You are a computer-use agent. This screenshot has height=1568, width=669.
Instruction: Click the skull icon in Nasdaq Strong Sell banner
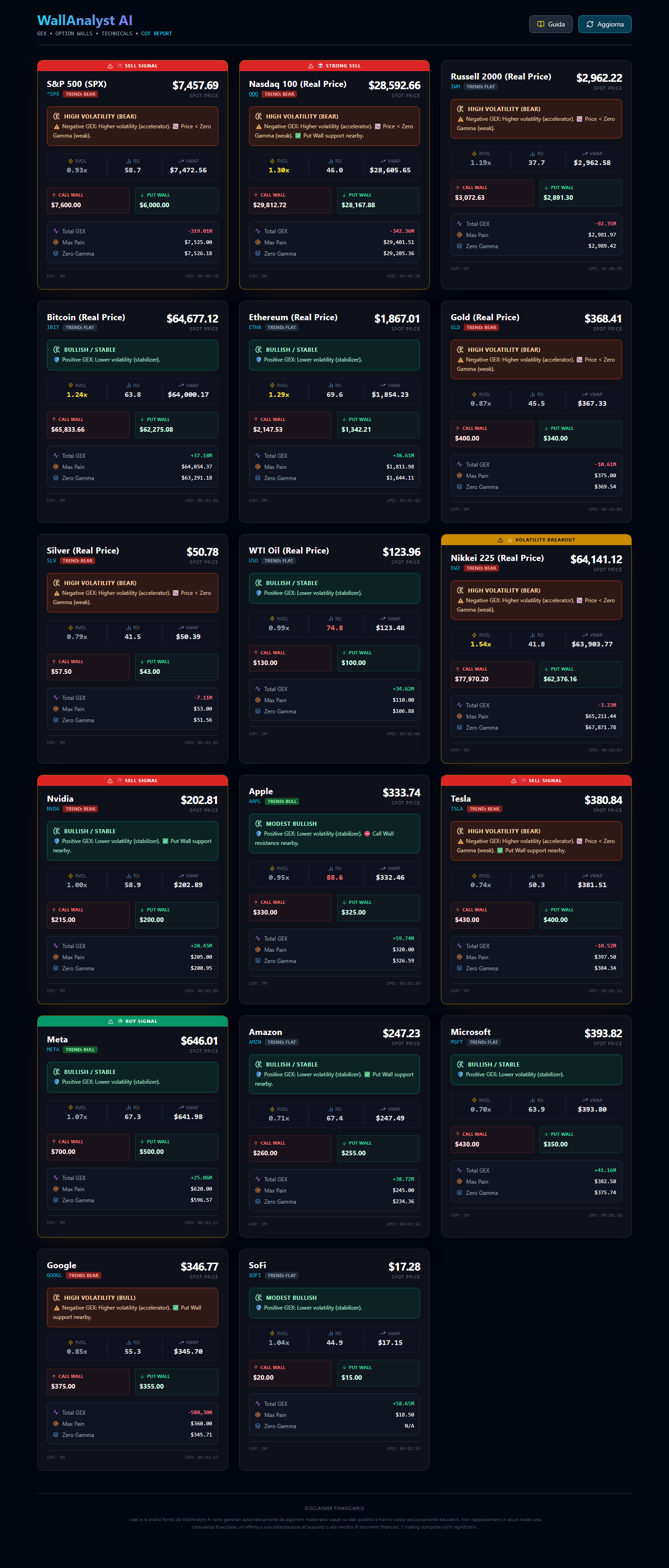(x=320, y=66)
